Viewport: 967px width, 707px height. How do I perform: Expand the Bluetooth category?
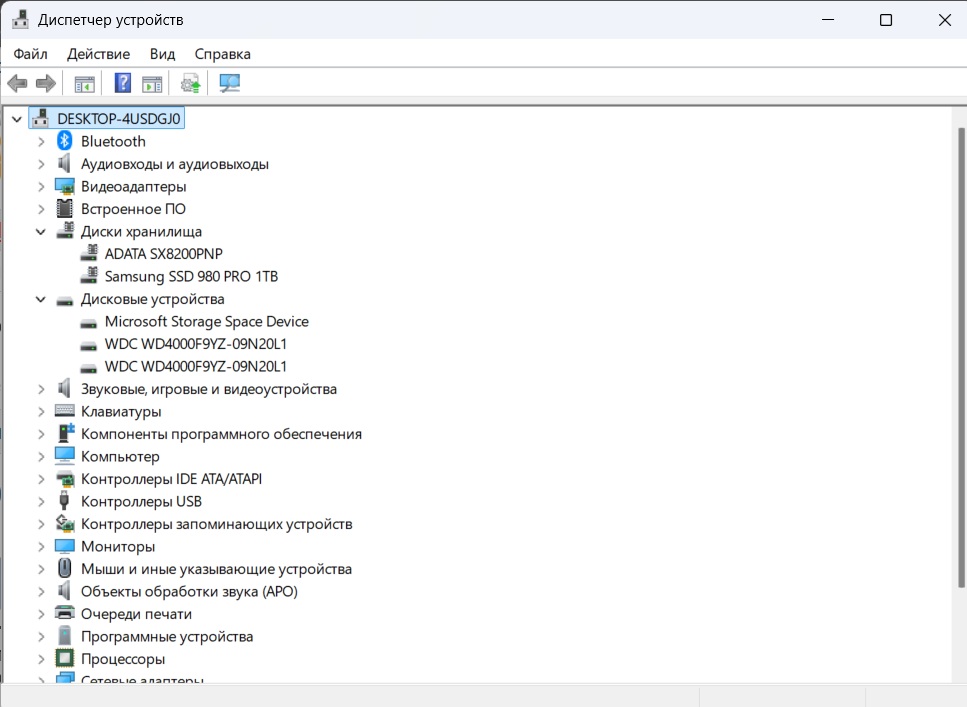click(41, 141)
